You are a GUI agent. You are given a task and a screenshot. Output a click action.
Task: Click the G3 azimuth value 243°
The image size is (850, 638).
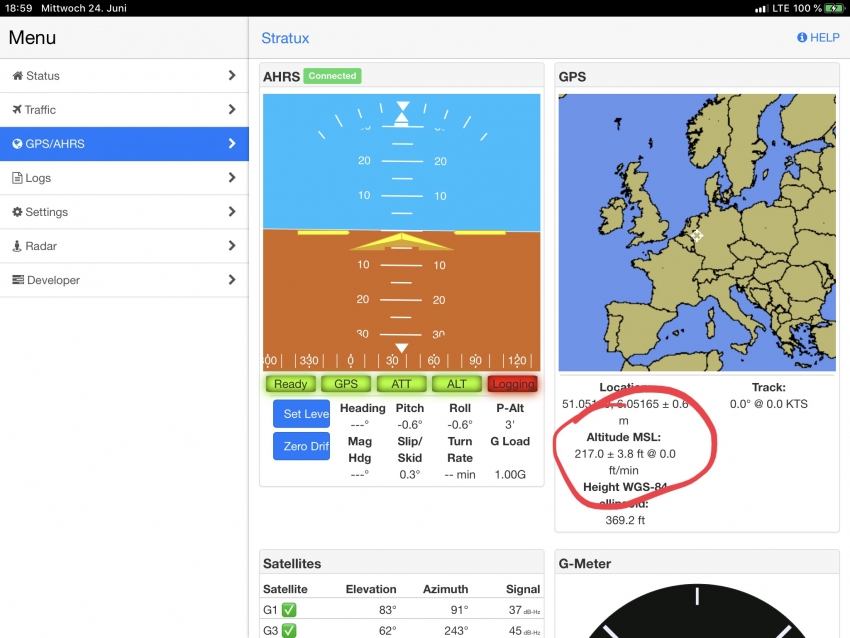click(x=456, y=630)
